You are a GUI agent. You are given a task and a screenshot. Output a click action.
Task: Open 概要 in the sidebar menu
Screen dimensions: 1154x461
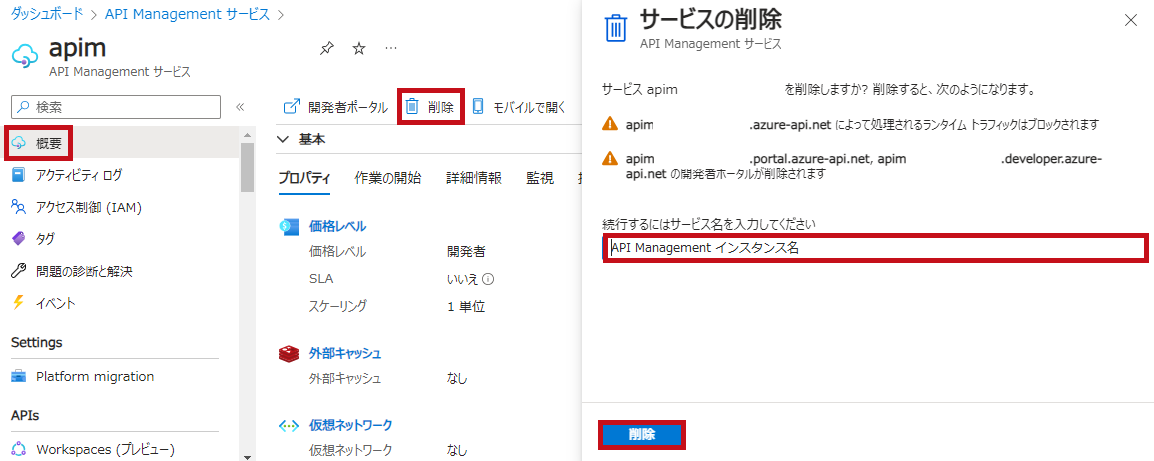click(x=49, y=143)
